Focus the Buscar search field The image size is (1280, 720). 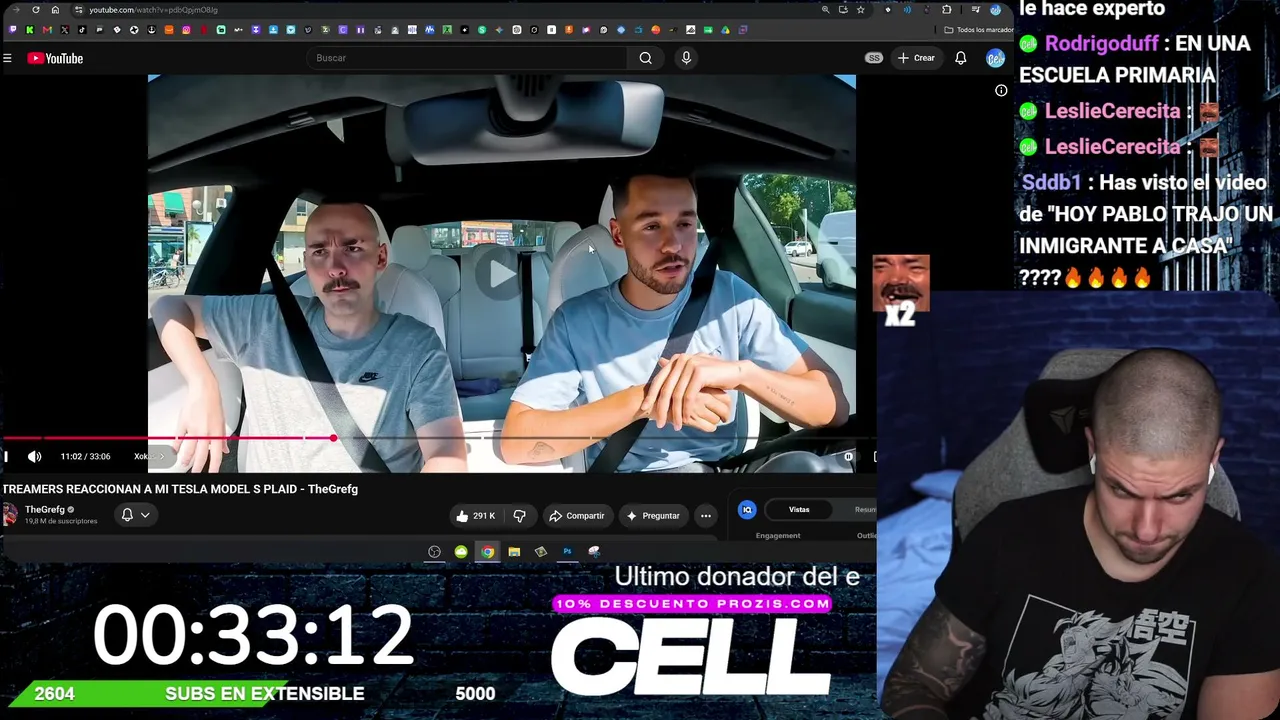pyautogui.click(x=468, y=58)
